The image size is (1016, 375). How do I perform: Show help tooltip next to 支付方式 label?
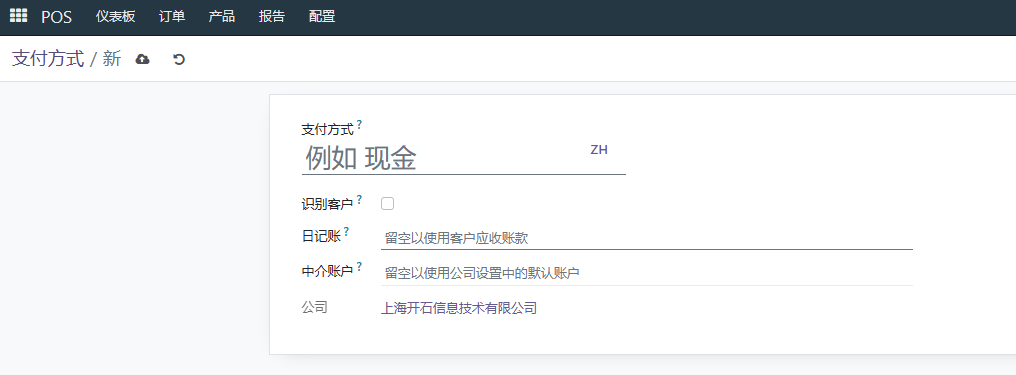pos(360,123)
